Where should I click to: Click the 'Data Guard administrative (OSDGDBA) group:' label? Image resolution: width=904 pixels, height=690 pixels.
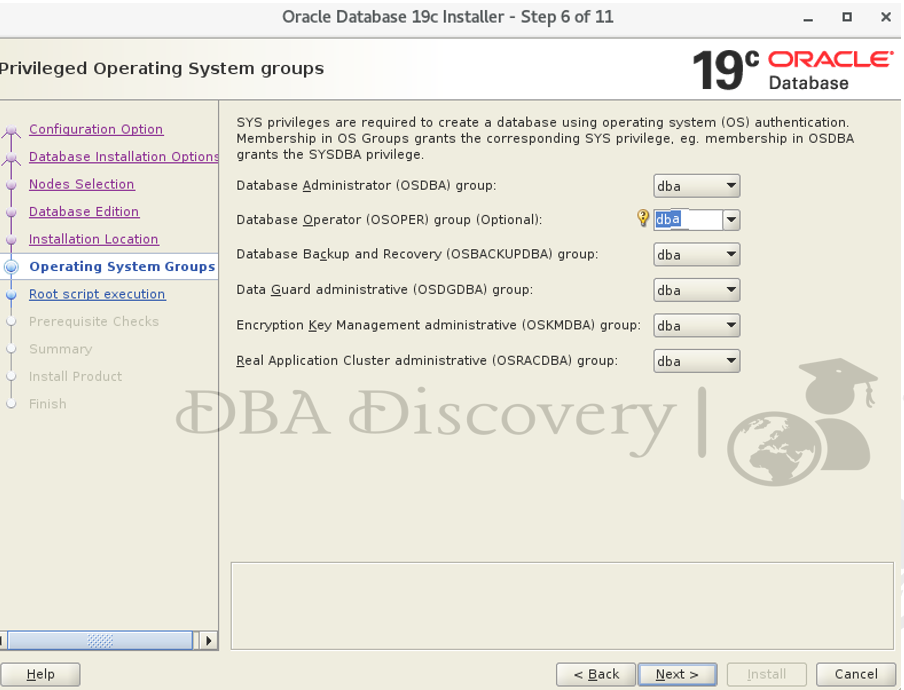coord(385,289)
